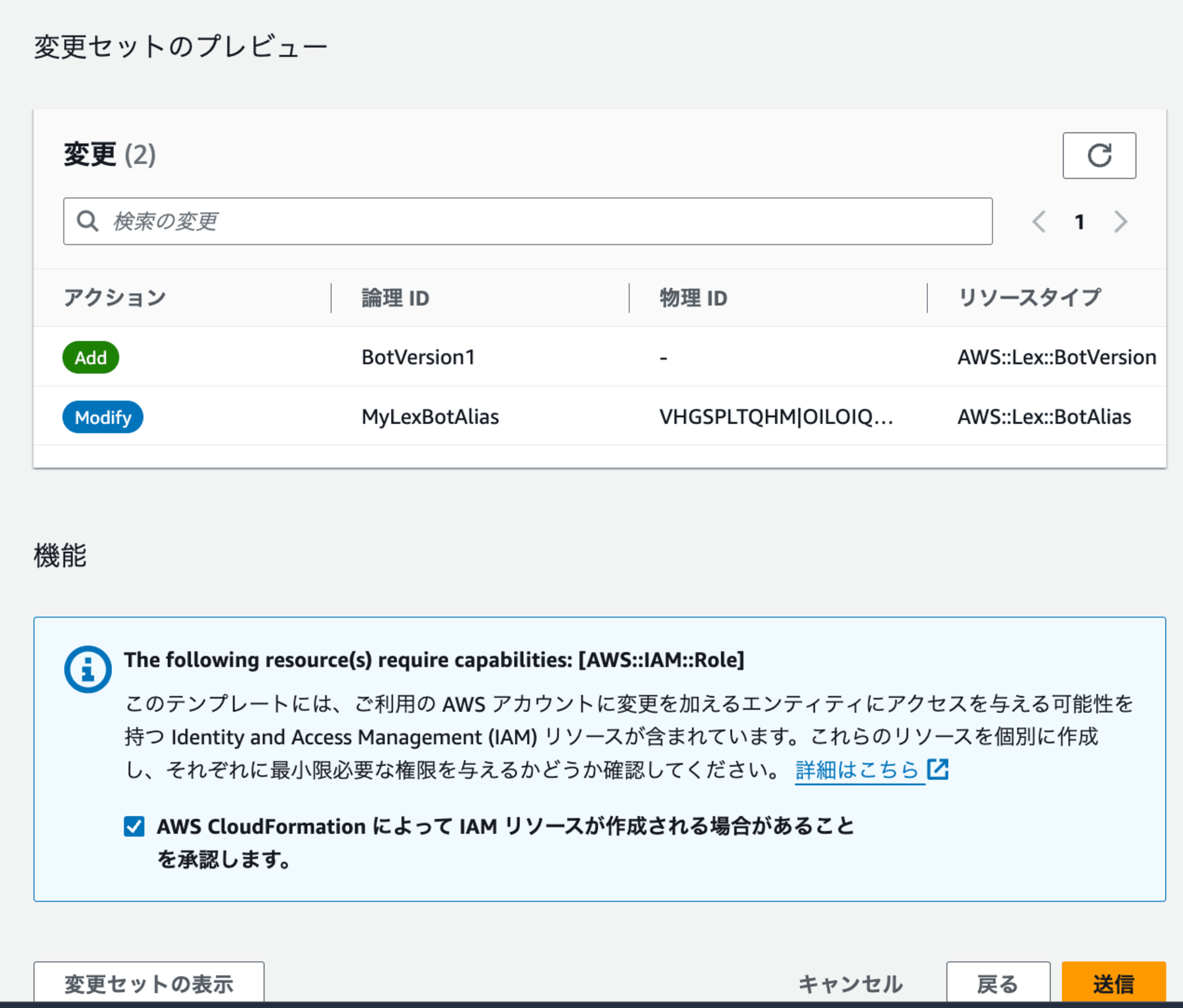The image size is (1183, 1008).
Task: Click the VHGSPLTQHM|OILOIQ... physical ID
Action: point(776,417)
